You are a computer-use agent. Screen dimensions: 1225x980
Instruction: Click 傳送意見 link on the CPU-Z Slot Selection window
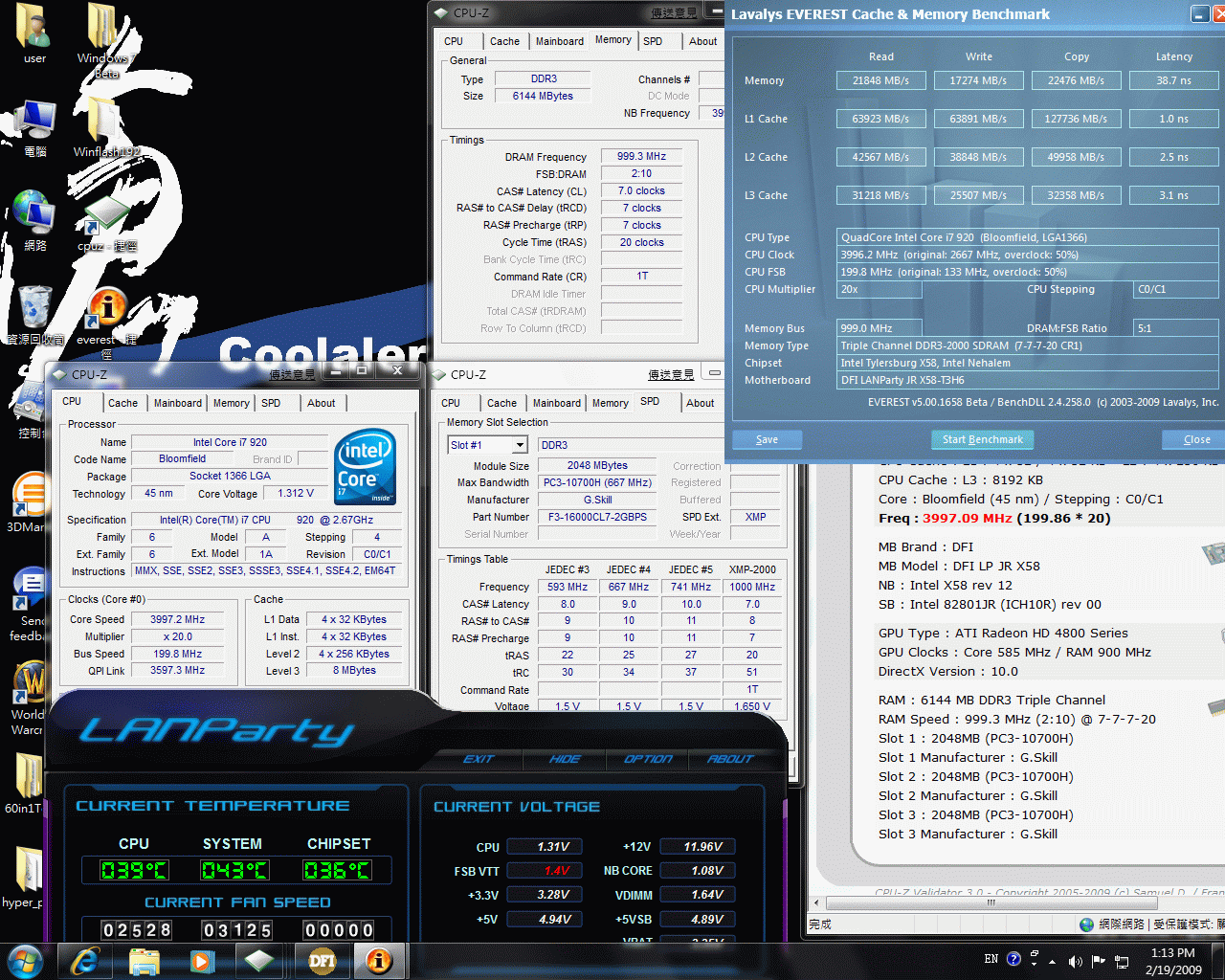click(671, 374)
